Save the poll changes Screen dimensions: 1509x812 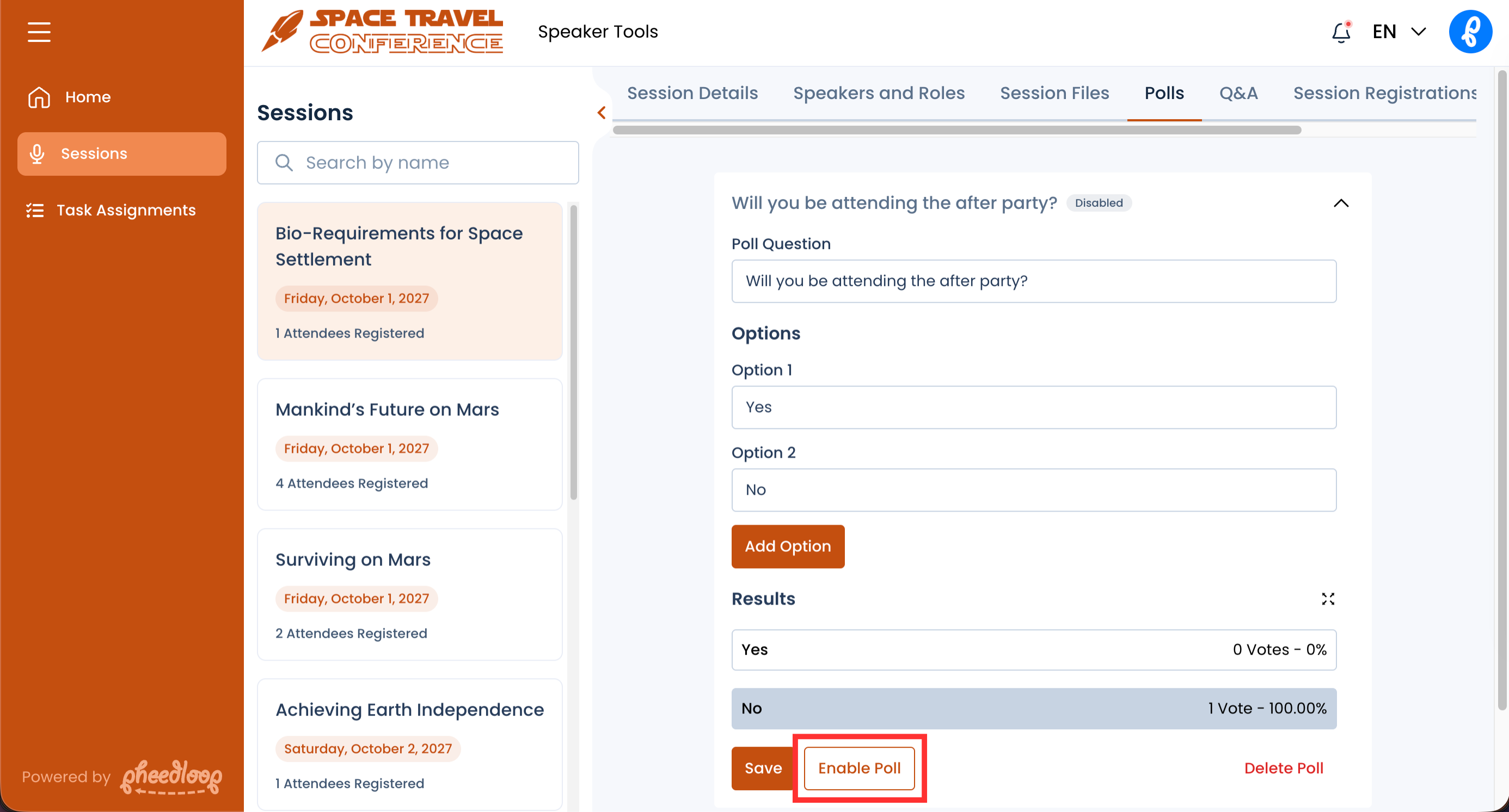[x=762, y=767]
